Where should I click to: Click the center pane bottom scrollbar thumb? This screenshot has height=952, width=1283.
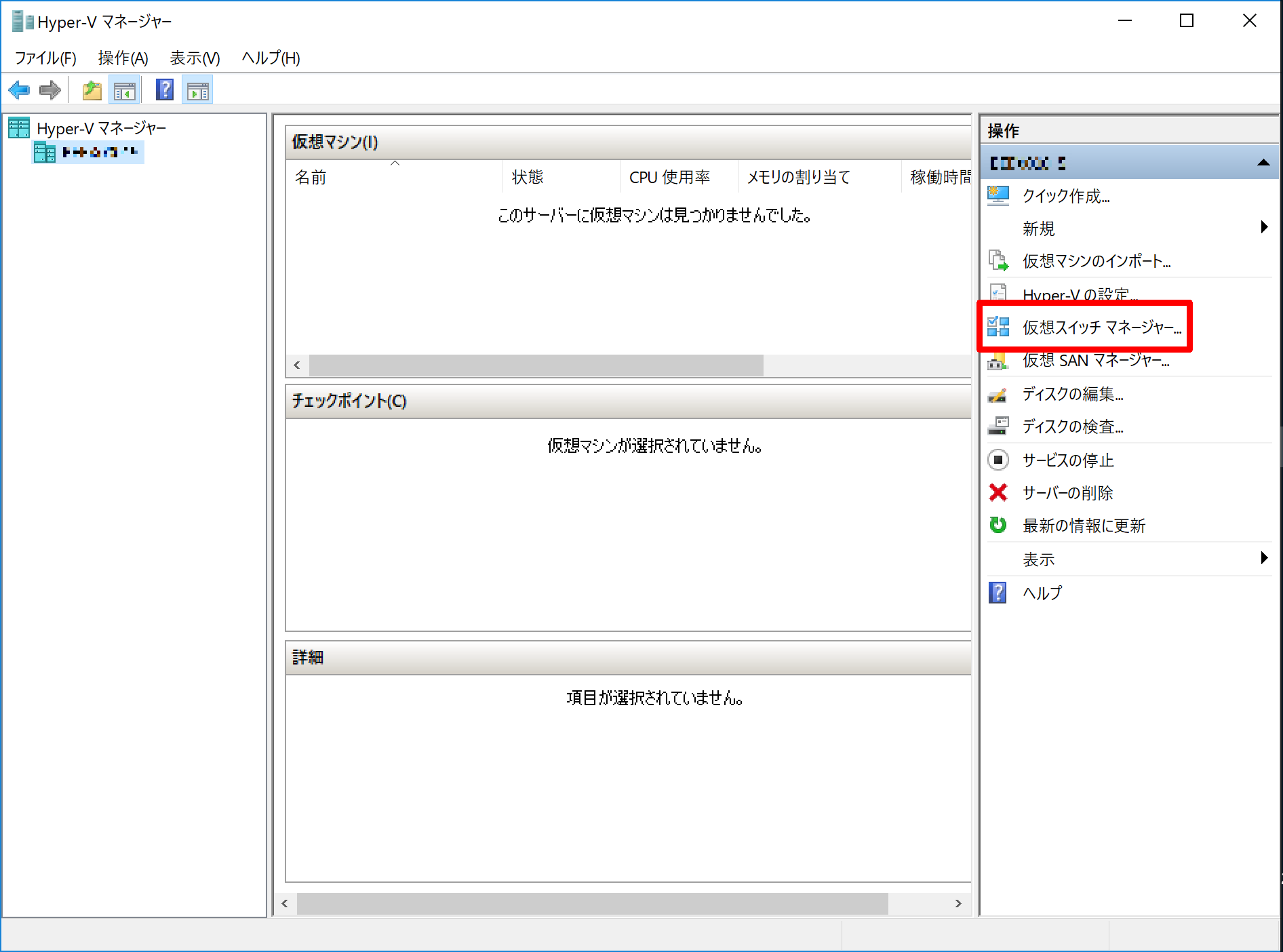point(593,903)
